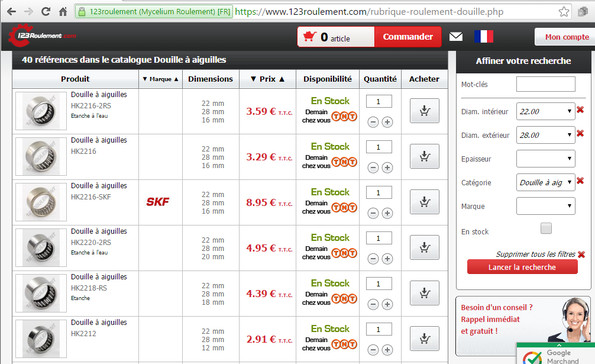Add HK2212 to cart
Screen dimensions: 595x364
click(425, 339)
